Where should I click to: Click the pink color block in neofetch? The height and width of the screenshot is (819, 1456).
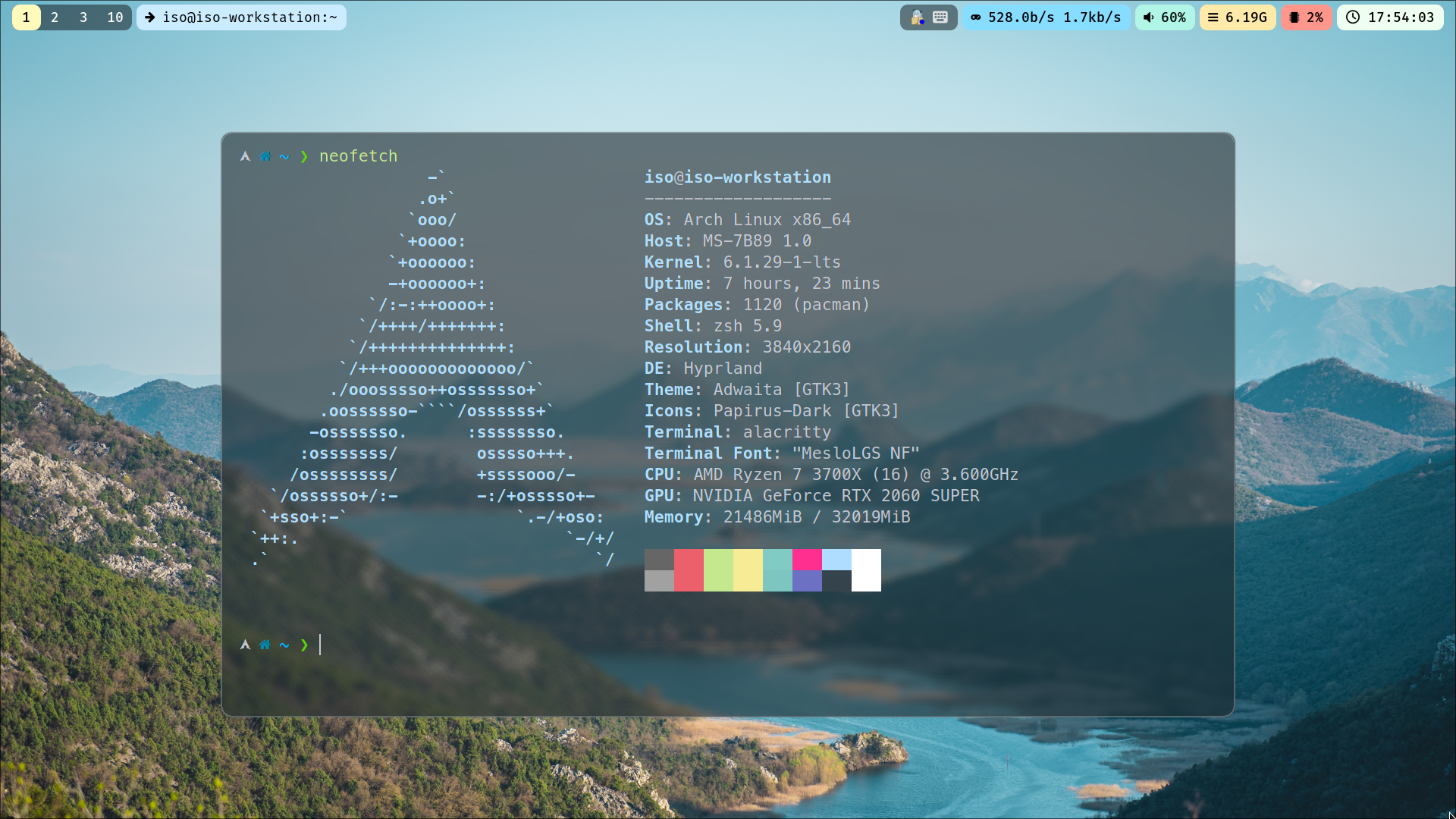point(807,560)
